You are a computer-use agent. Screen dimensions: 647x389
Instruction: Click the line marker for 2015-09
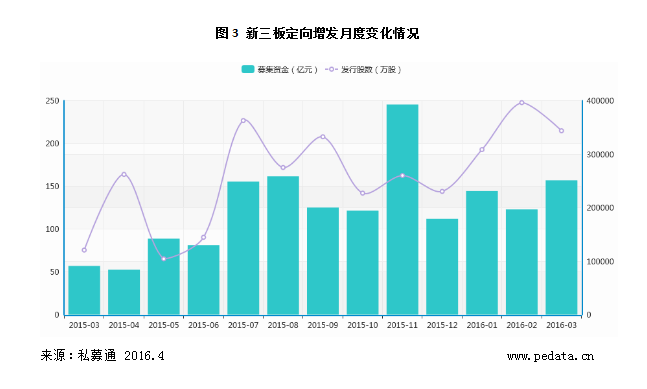(x=323, y=137)
